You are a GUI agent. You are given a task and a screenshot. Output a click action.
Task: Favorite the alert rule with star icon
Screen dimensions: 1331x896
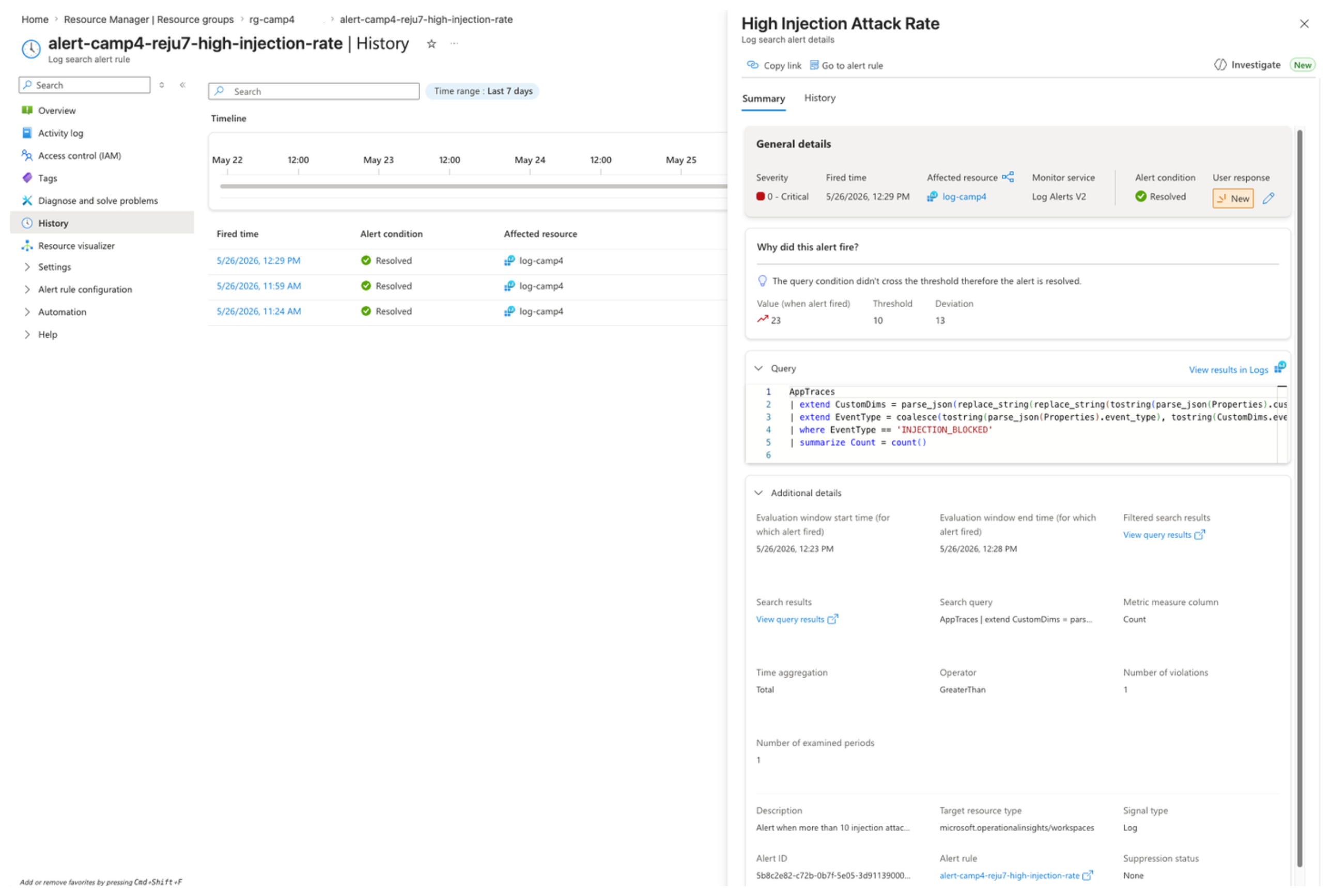tap(431, 44)
